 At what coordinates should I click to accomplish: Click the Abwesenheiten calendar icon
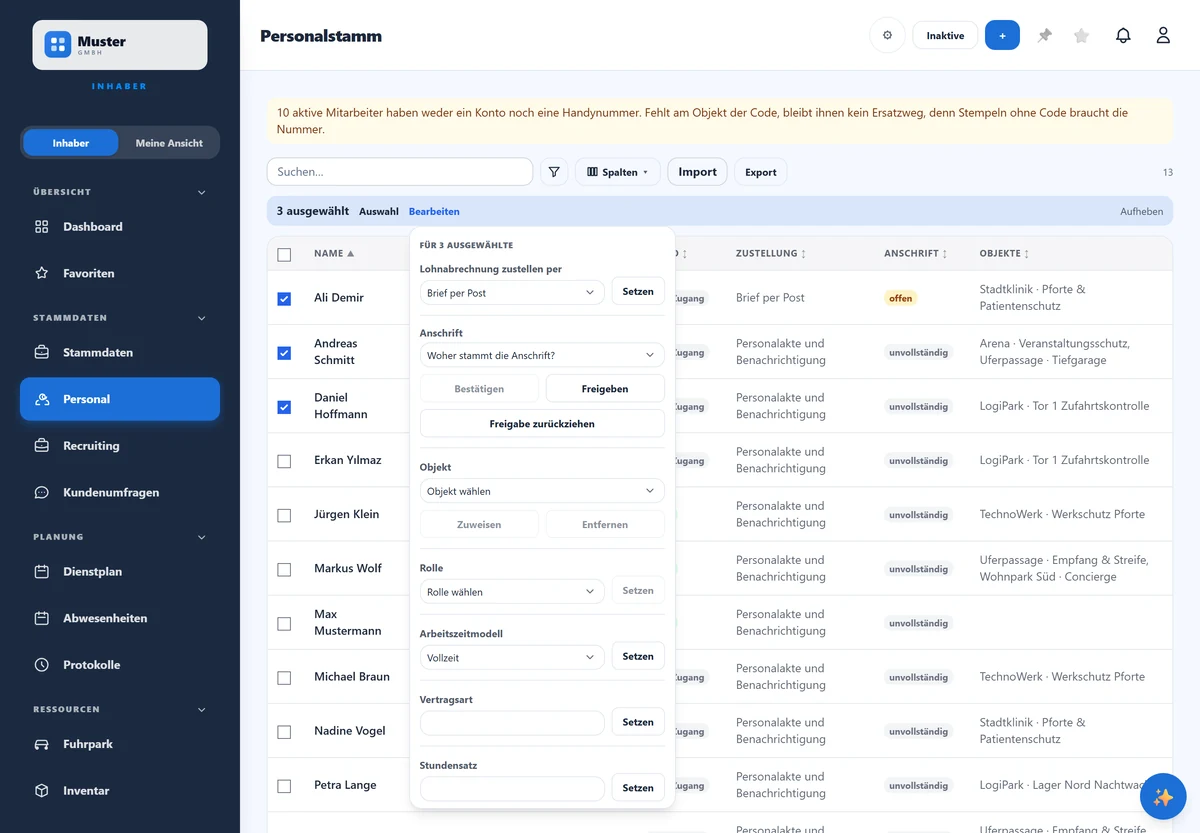pos(42,618)
